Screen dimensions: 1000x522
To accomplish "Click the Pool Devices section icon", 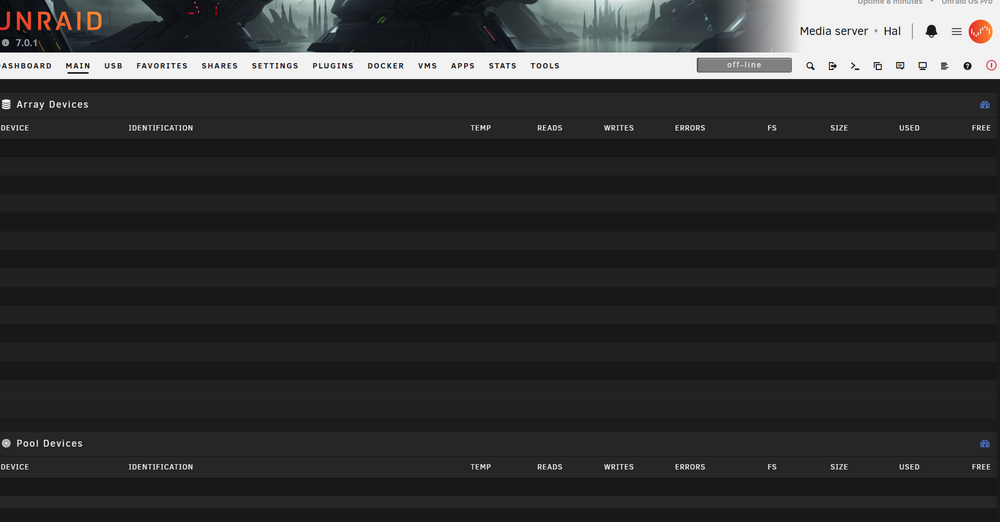I will (x=6, y=444).
